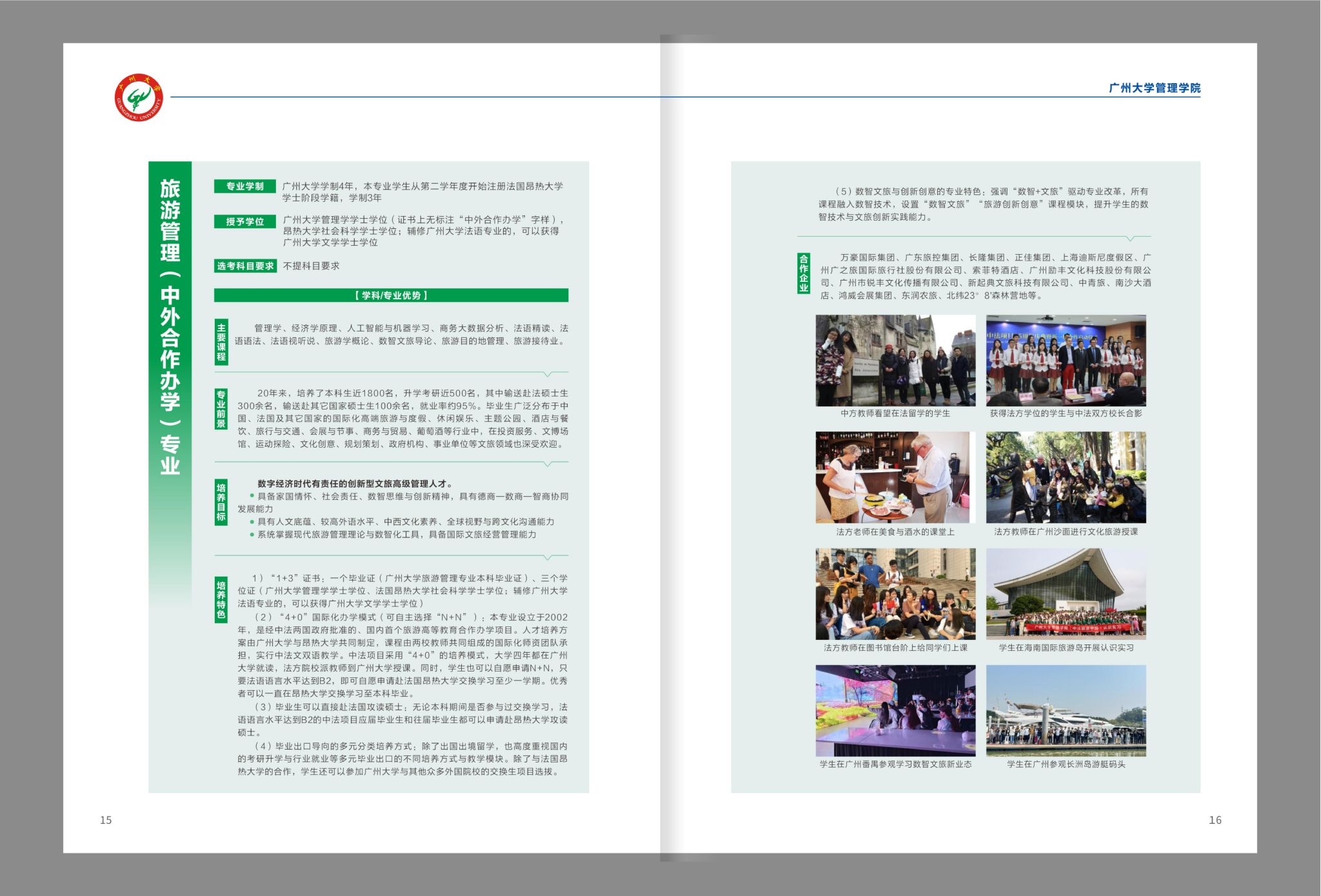1321x896 pixels.
Task: Click the 【学科/专业优势】 green banner
Action: 391,295
